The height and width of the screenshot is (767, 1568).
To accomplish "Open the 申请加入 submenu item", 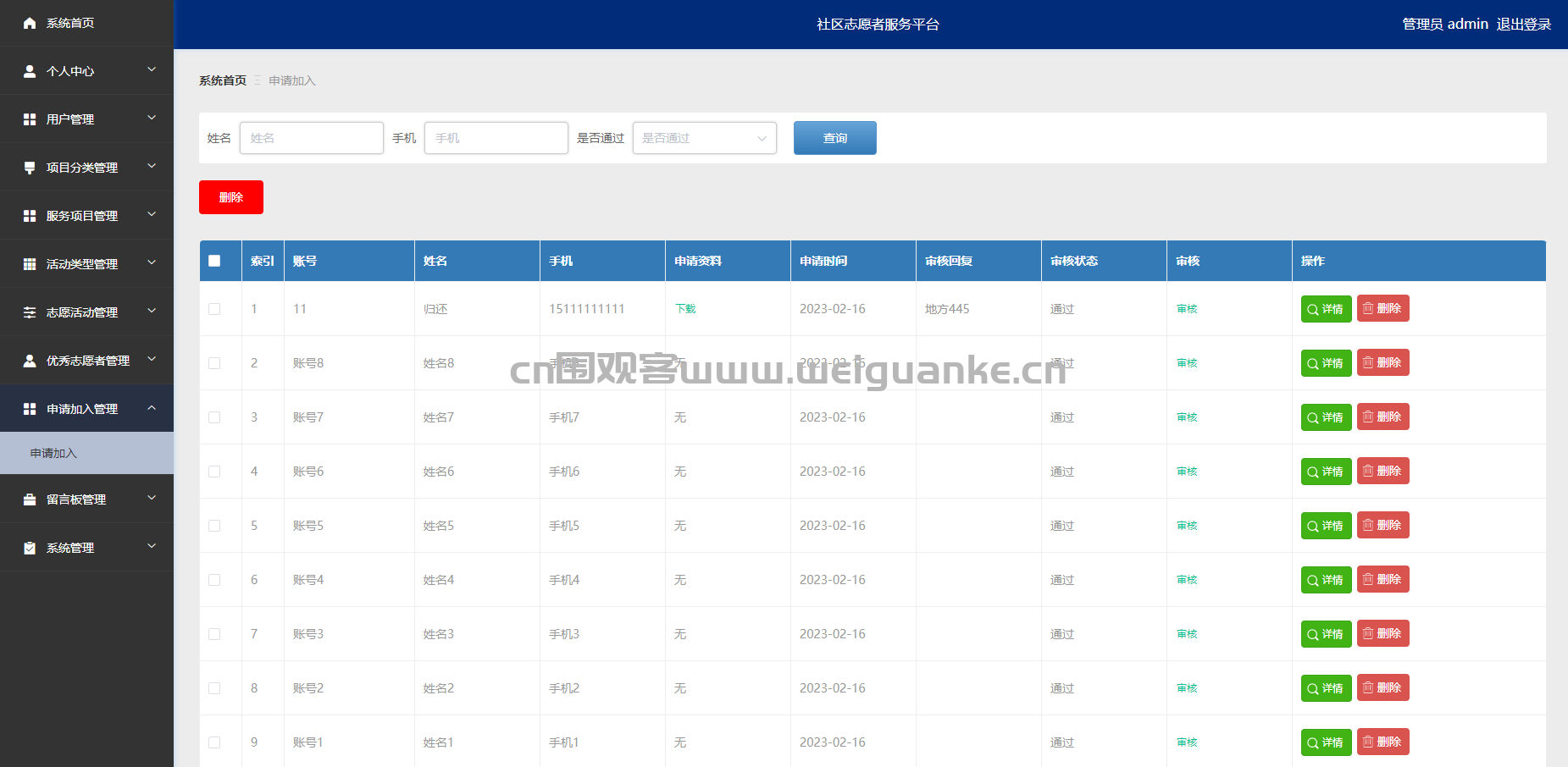I will 54,453.
